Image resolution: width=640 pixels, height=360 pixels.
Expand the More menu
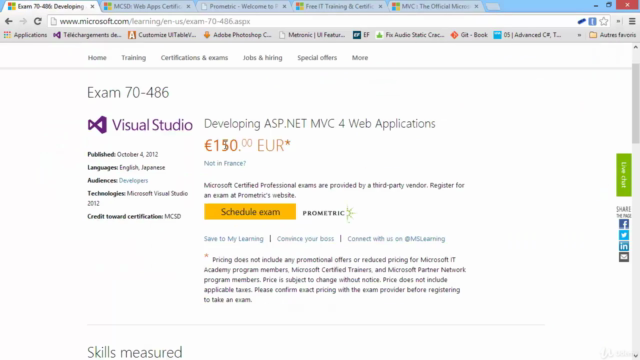pyautogui.click(x=360, y=58)
